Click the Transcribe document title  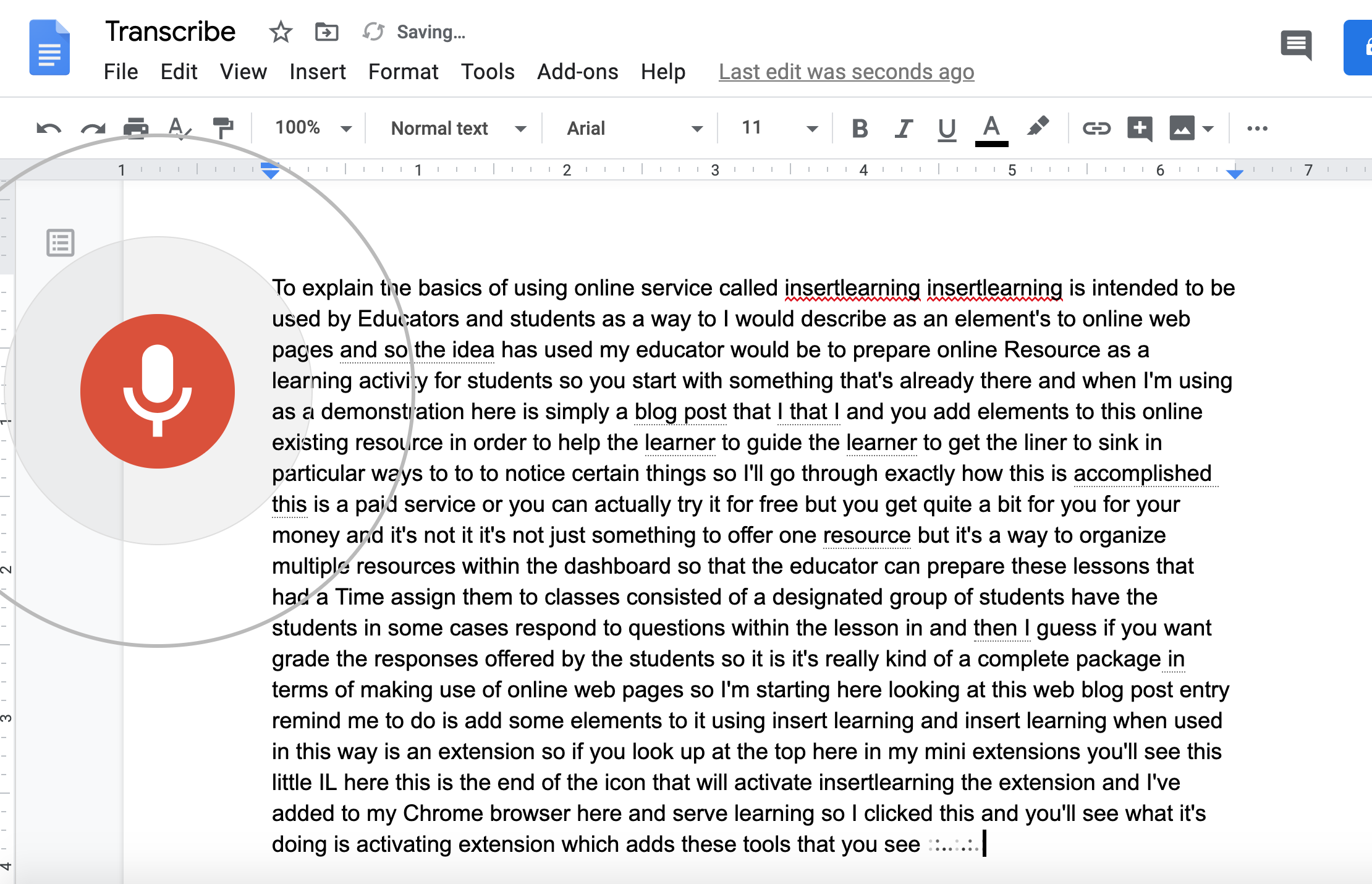[x=170, y=32]
